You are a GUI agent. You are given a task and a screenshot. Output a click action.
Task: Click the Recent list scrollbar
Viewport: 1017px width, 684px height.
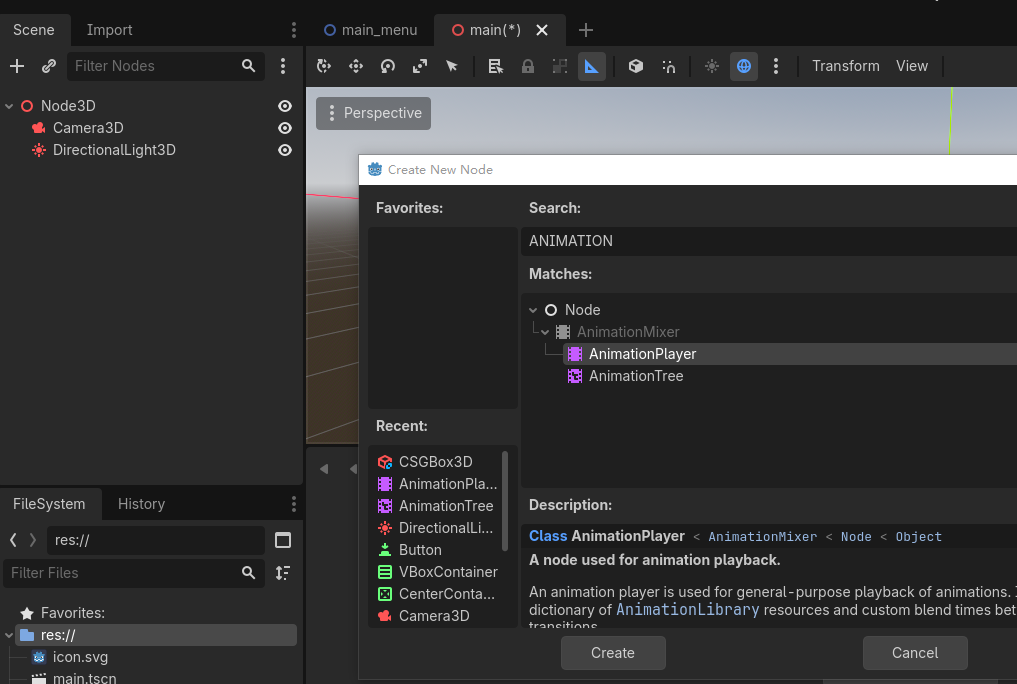click(505, 501)
